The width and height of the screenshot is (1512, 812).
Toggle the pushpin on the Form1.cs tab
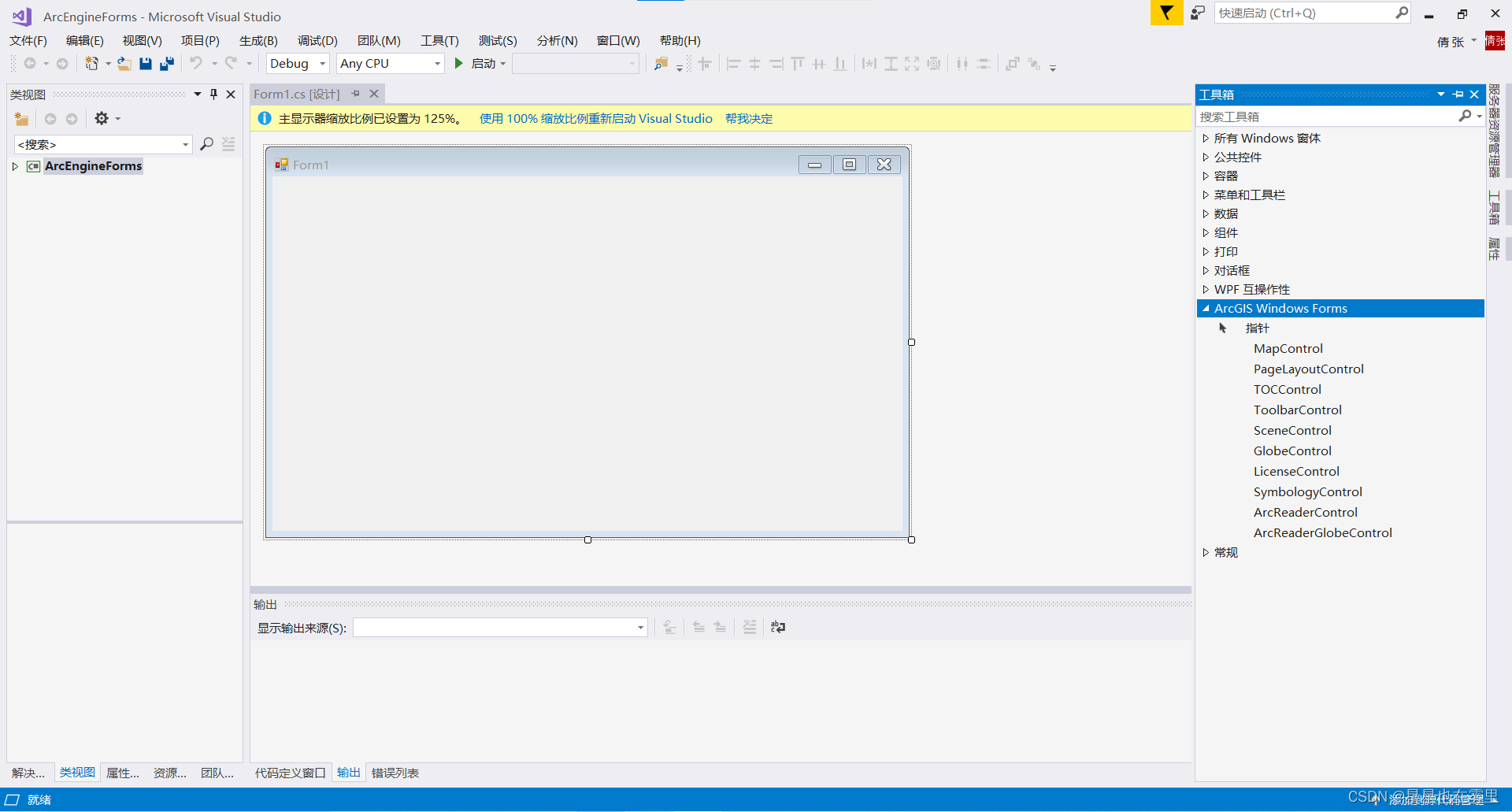[x=356, y=93]
